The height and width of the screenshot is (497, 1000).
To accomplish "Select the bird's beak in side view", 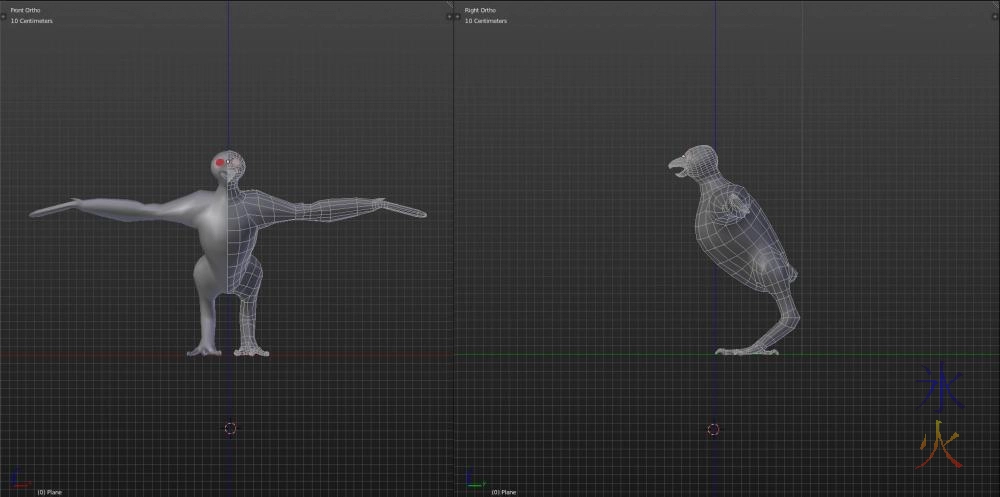I will (x=677, y=165).
